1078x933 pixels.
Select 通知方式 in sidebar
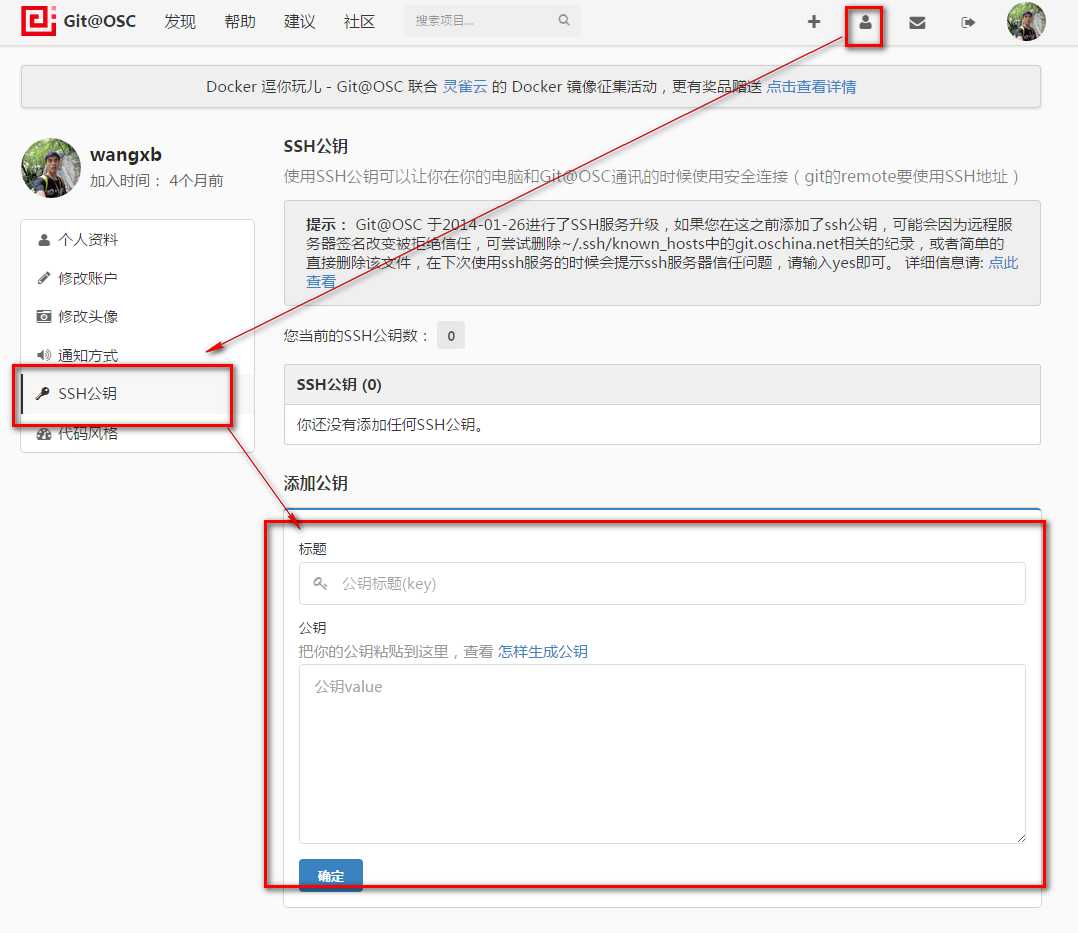click(x=138, y=355)
